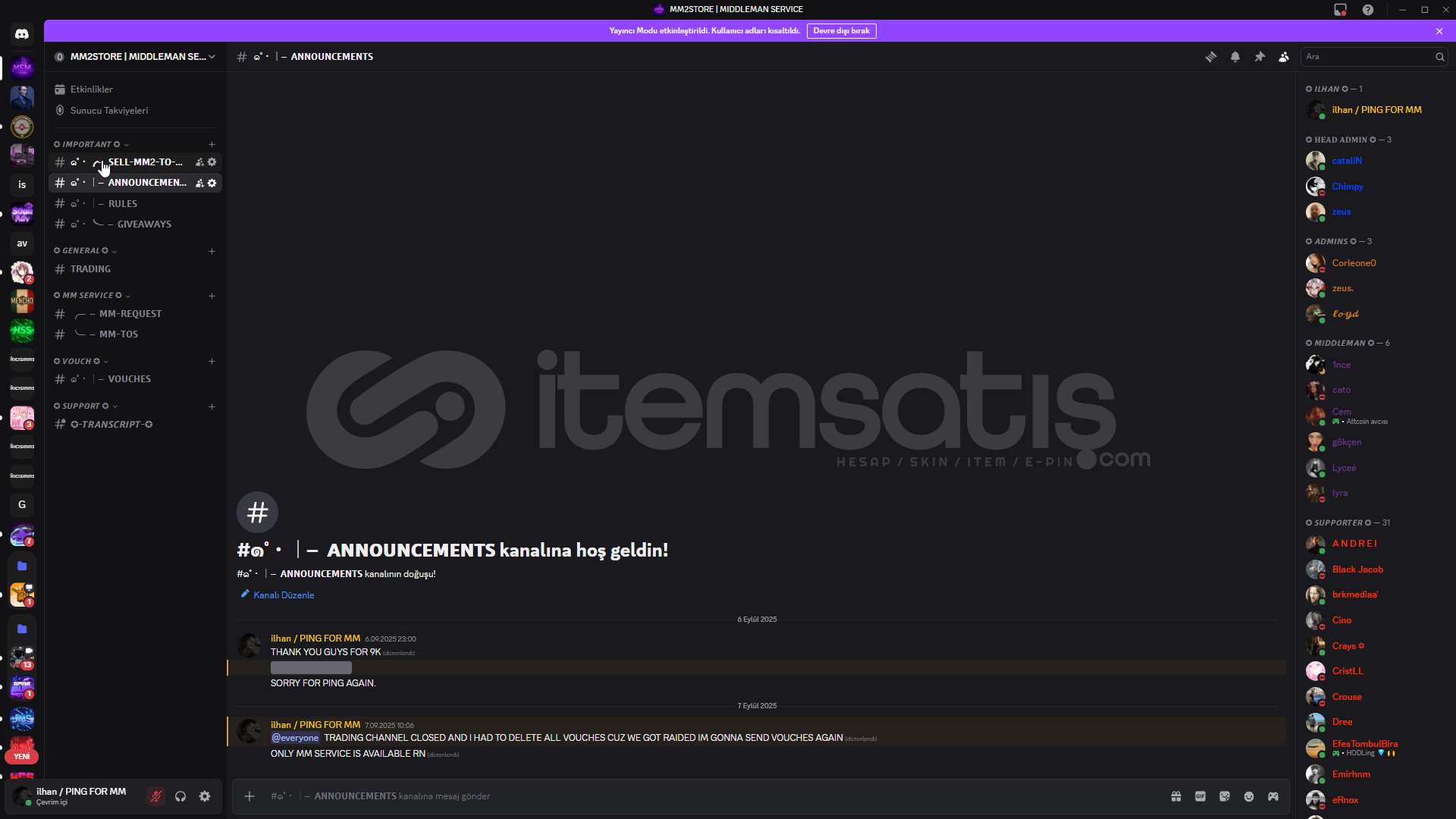Open sticker picker icon

1225,796
